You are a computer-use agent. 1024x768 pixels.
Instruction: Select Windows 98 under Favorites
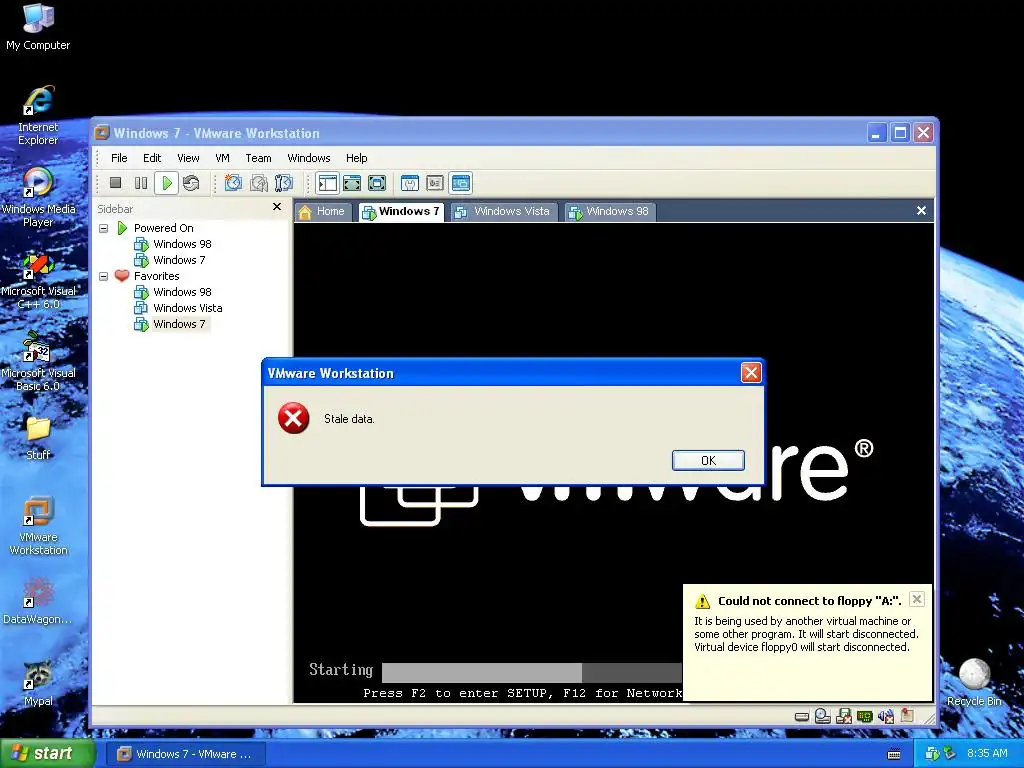point(182,292)
